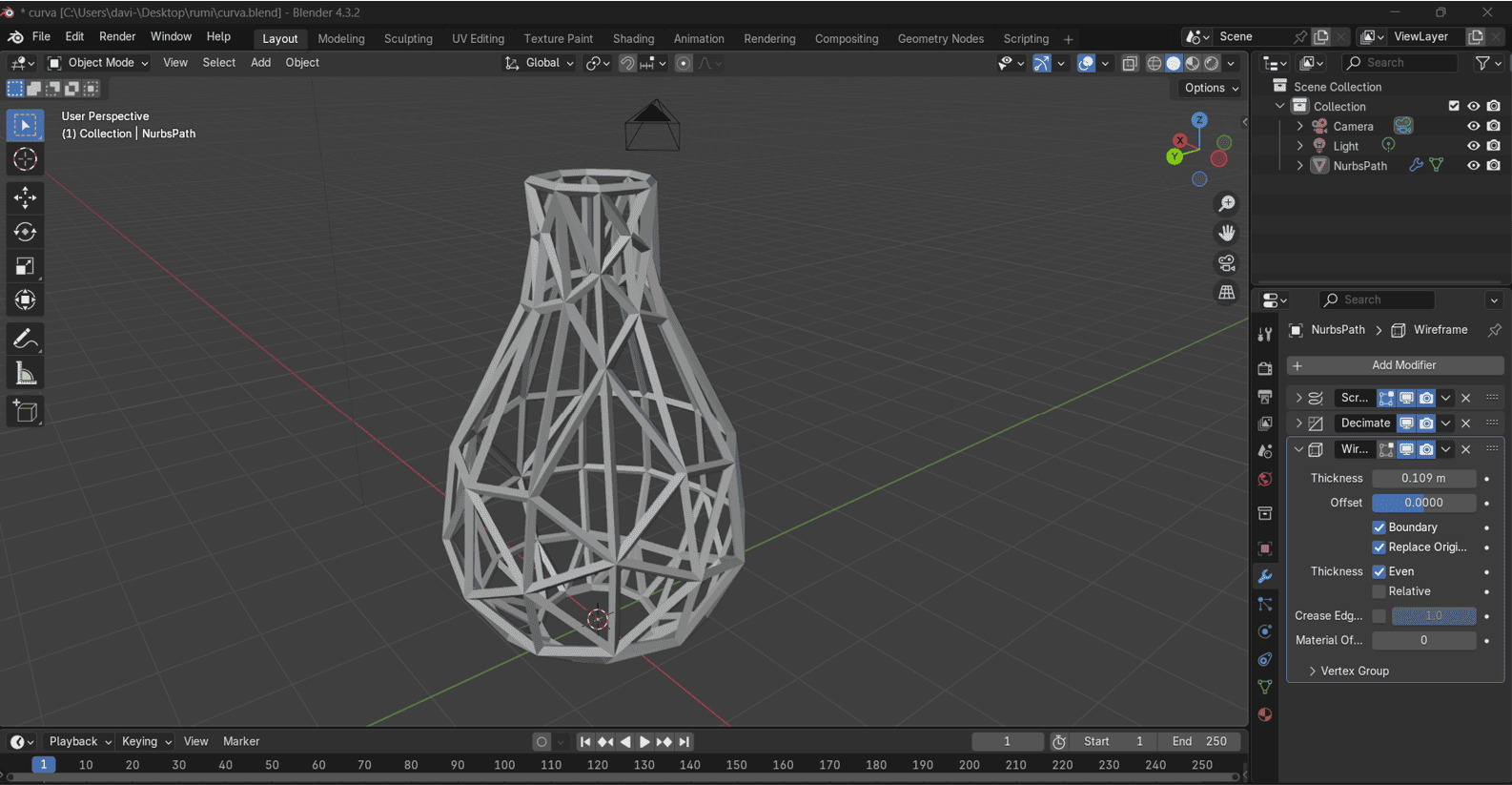Adjust the Wireframe Offset slider
Screen dimensions: 1512x785
pyautogui.click(x=1423, y=503)
